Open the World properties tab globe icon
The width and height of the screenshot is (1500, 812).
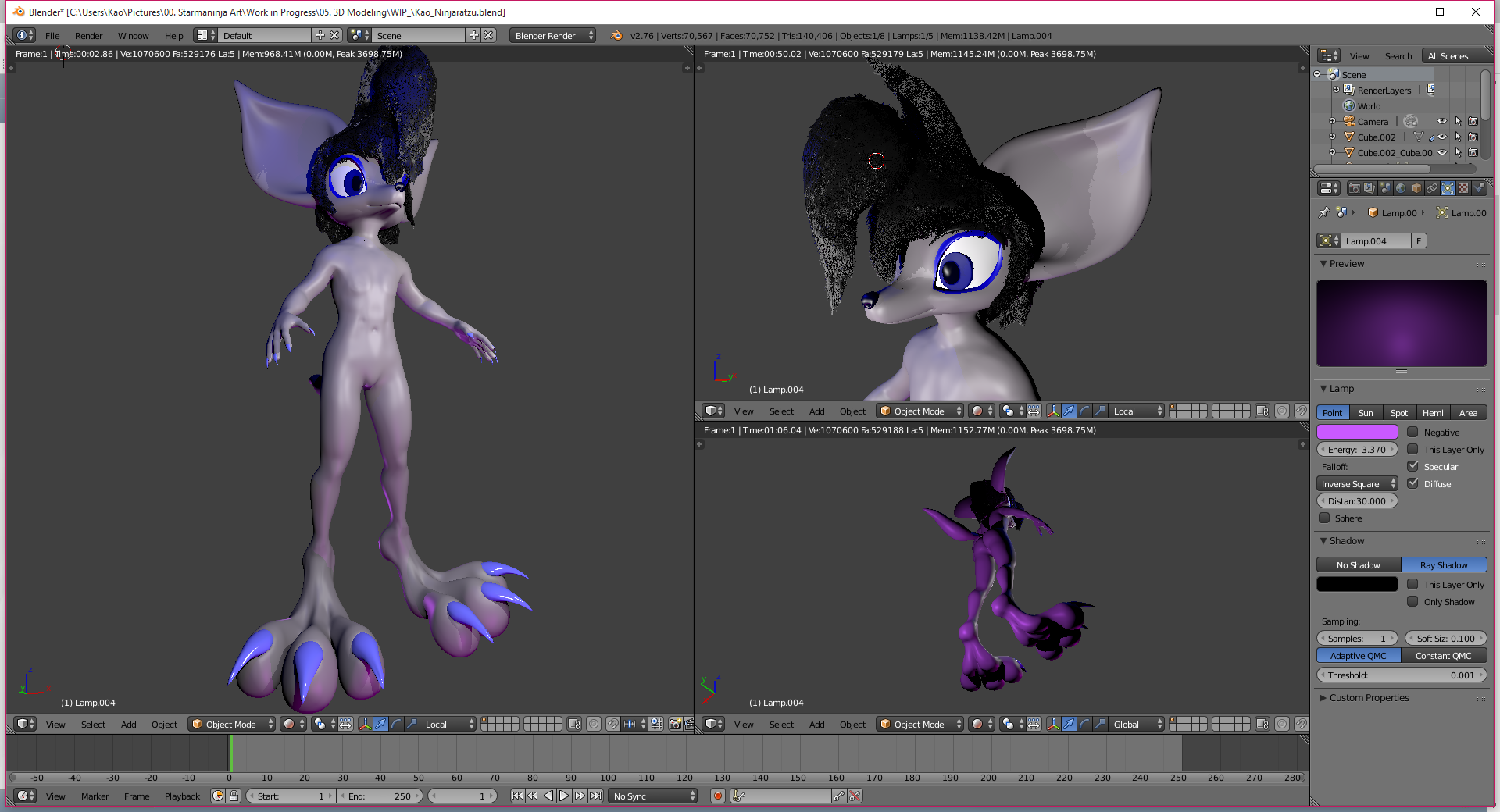tap(1401, 188)
